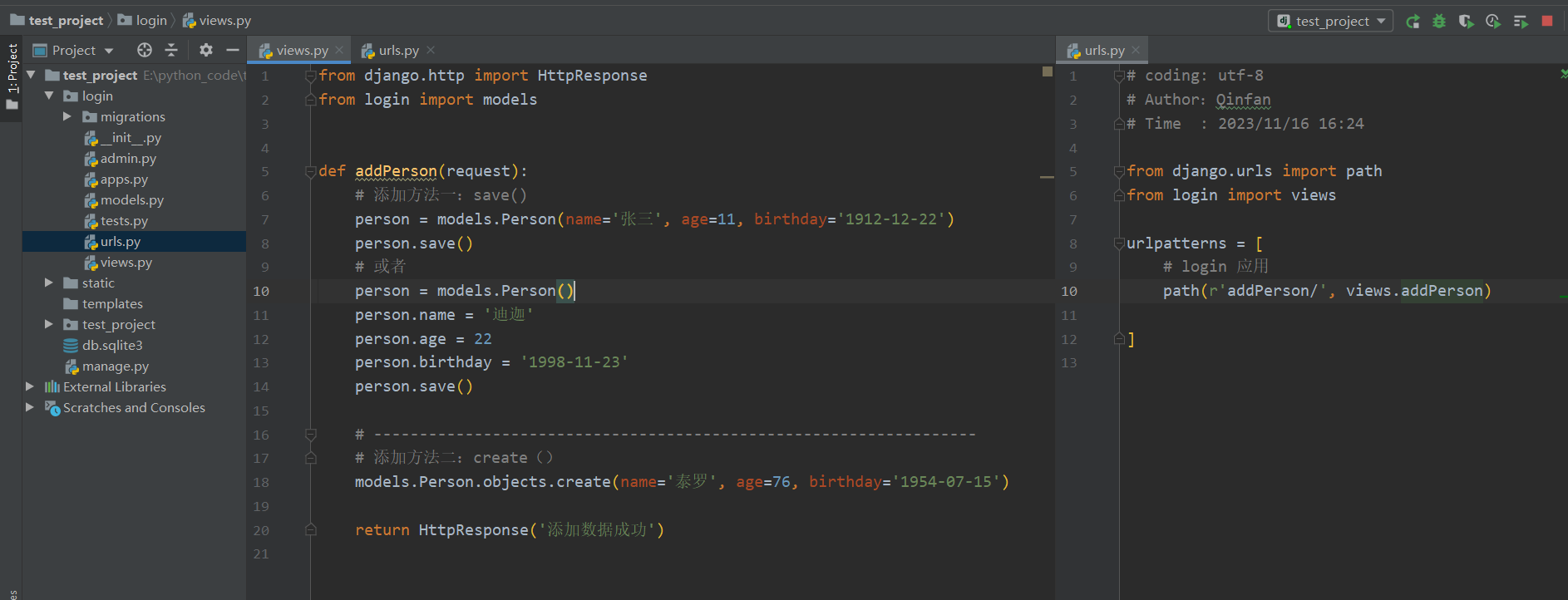Click addPerson function name in views.py
The width and height of the screenshot is (1568, 600).
pyautogui.click(x=396, y=171)
